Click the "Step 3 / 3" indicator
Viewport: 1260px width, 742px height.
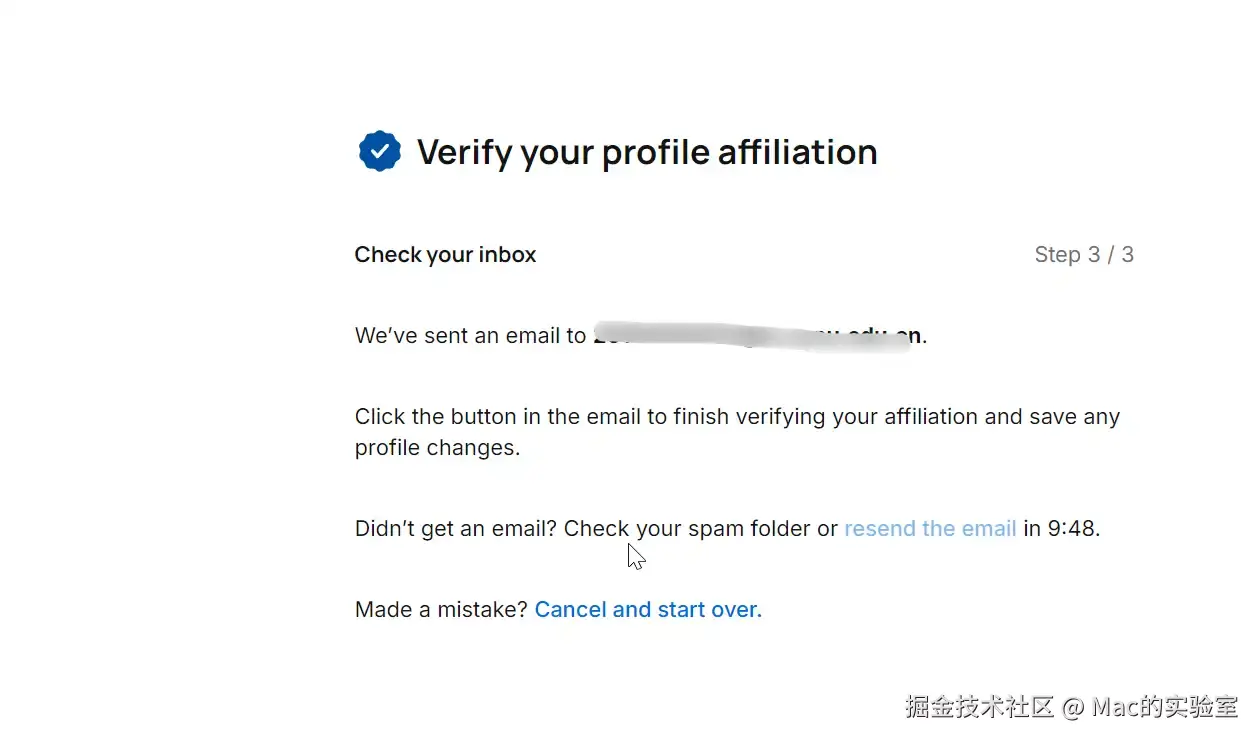pos(1084,255)
